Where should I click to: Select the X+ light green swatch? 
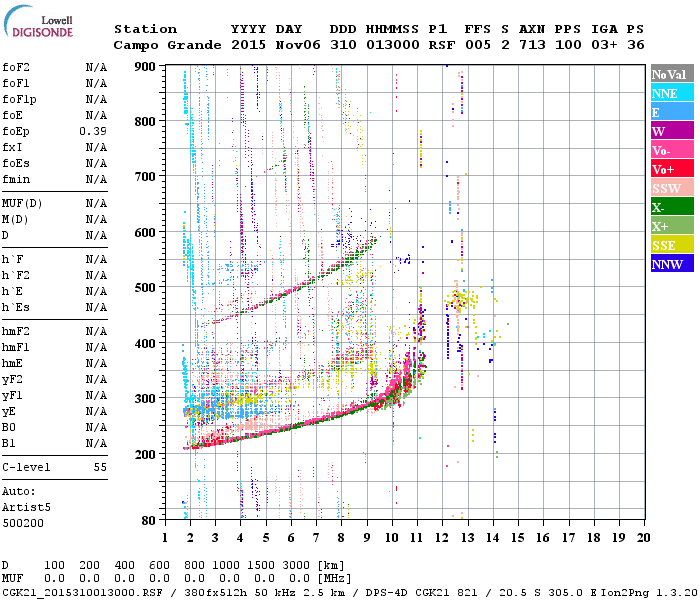(x=672, y=226)
